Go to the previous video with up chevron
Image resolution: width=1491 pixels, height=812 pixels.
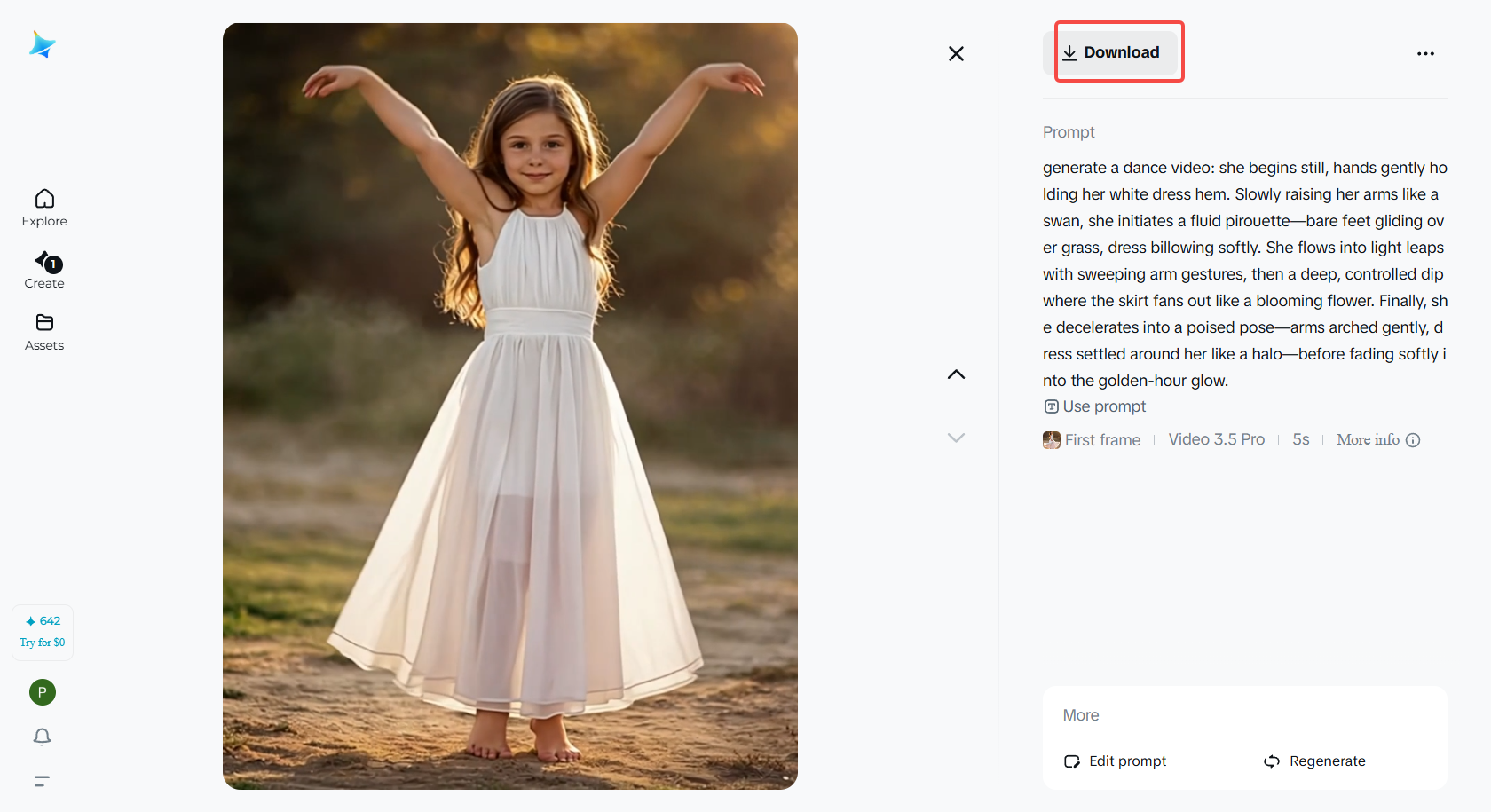point(956,374)
